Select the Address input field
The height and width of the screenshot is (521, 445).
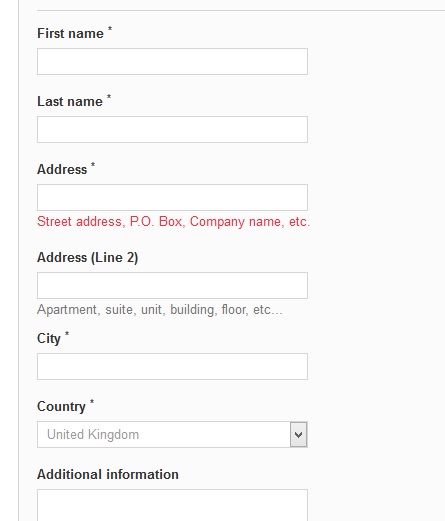172,197
